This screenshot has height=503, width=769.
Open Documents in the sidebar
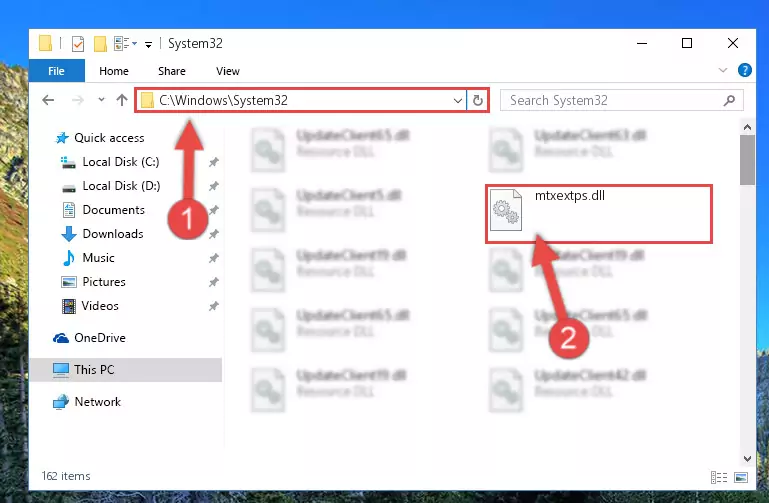tap(113, 210)
